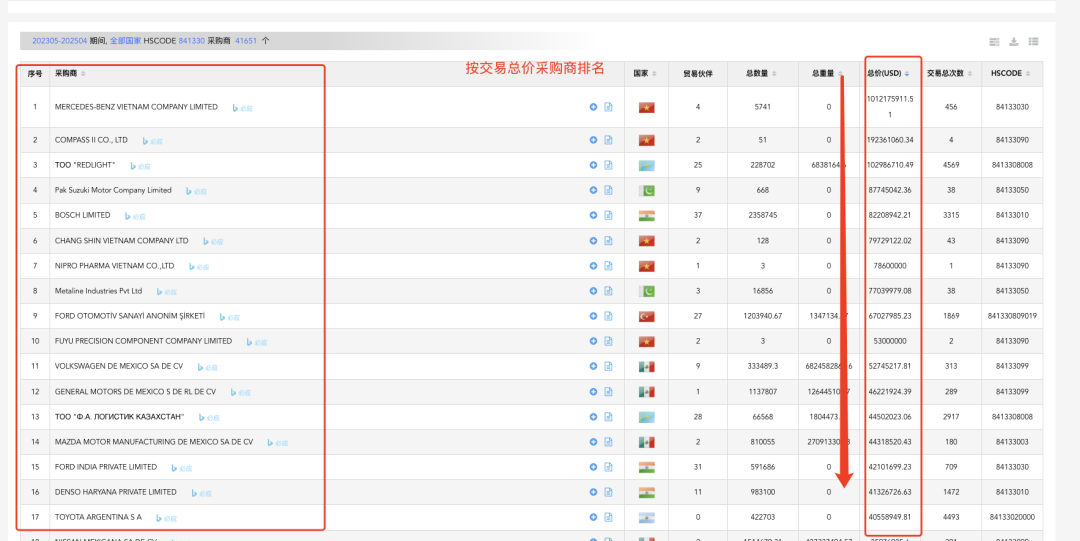Sort by 国家 column arrow

click(654, 74)
